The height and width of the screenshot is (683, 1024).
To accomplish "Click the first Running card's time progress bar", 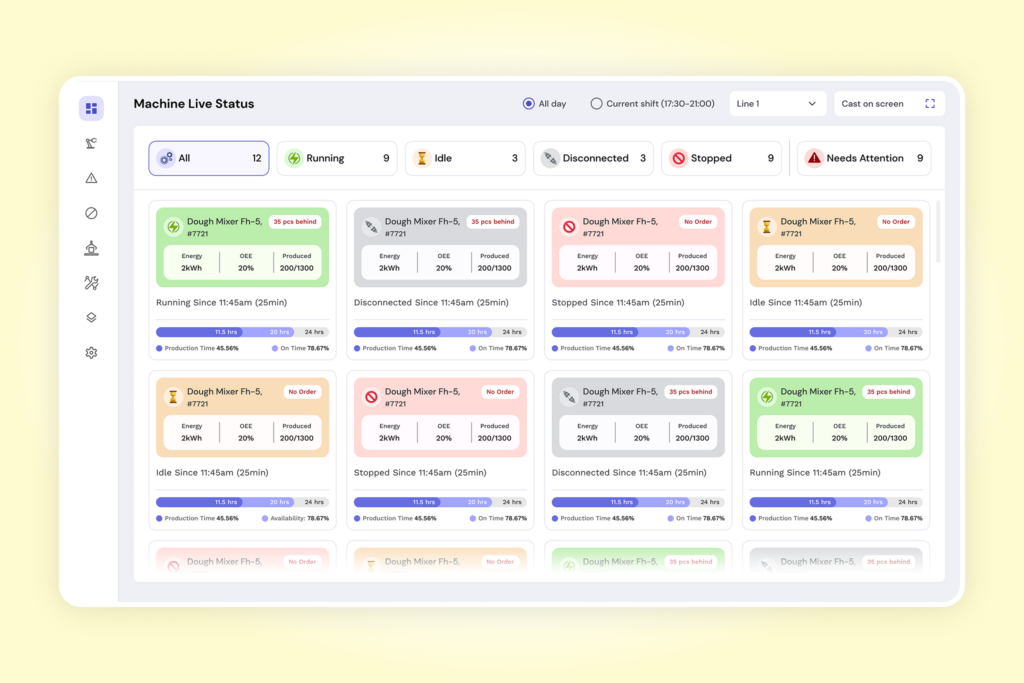I will click(x=242, y=332).
